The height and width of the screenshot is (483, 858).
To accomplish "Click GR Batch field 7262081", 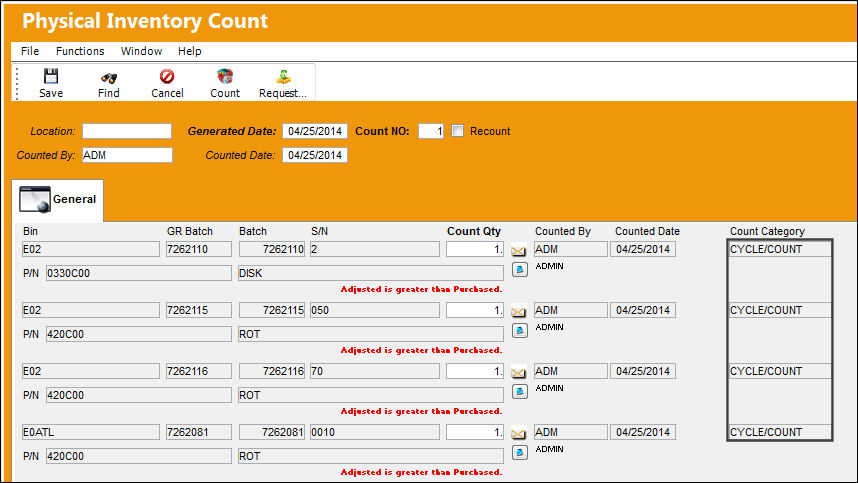I will point(199,432).
